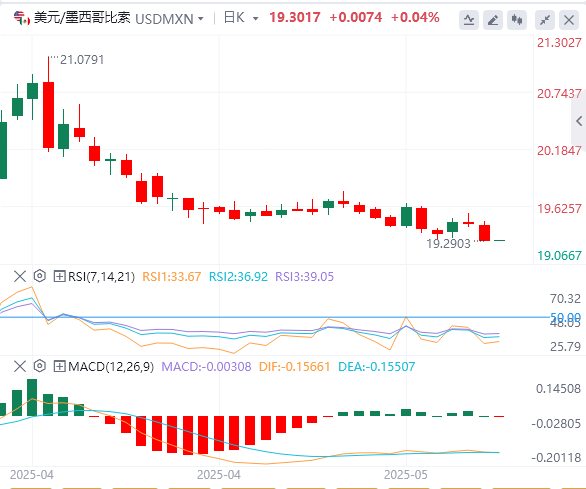The image size is (586, 489).
Task: Open RSI indicator settings hexagon icon
Action: click(40, 276)
